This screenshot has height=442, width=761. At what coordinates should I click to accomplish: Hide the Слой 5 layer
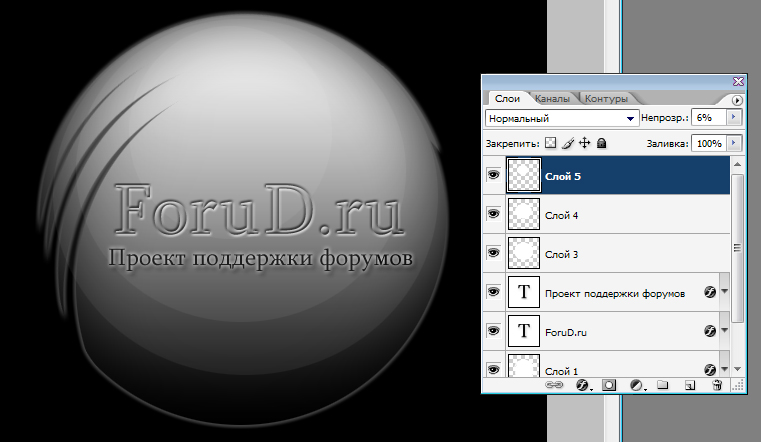pos(492,175)
